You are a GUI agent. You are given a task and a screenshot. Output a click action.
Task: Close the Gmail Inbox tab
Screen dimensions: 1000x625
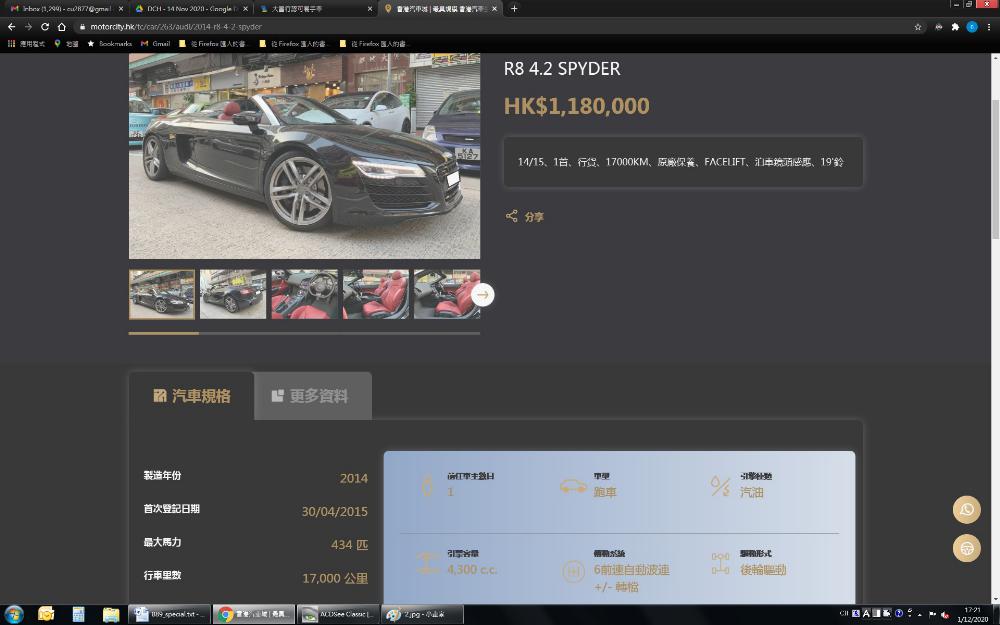click(x=121, y=9)
